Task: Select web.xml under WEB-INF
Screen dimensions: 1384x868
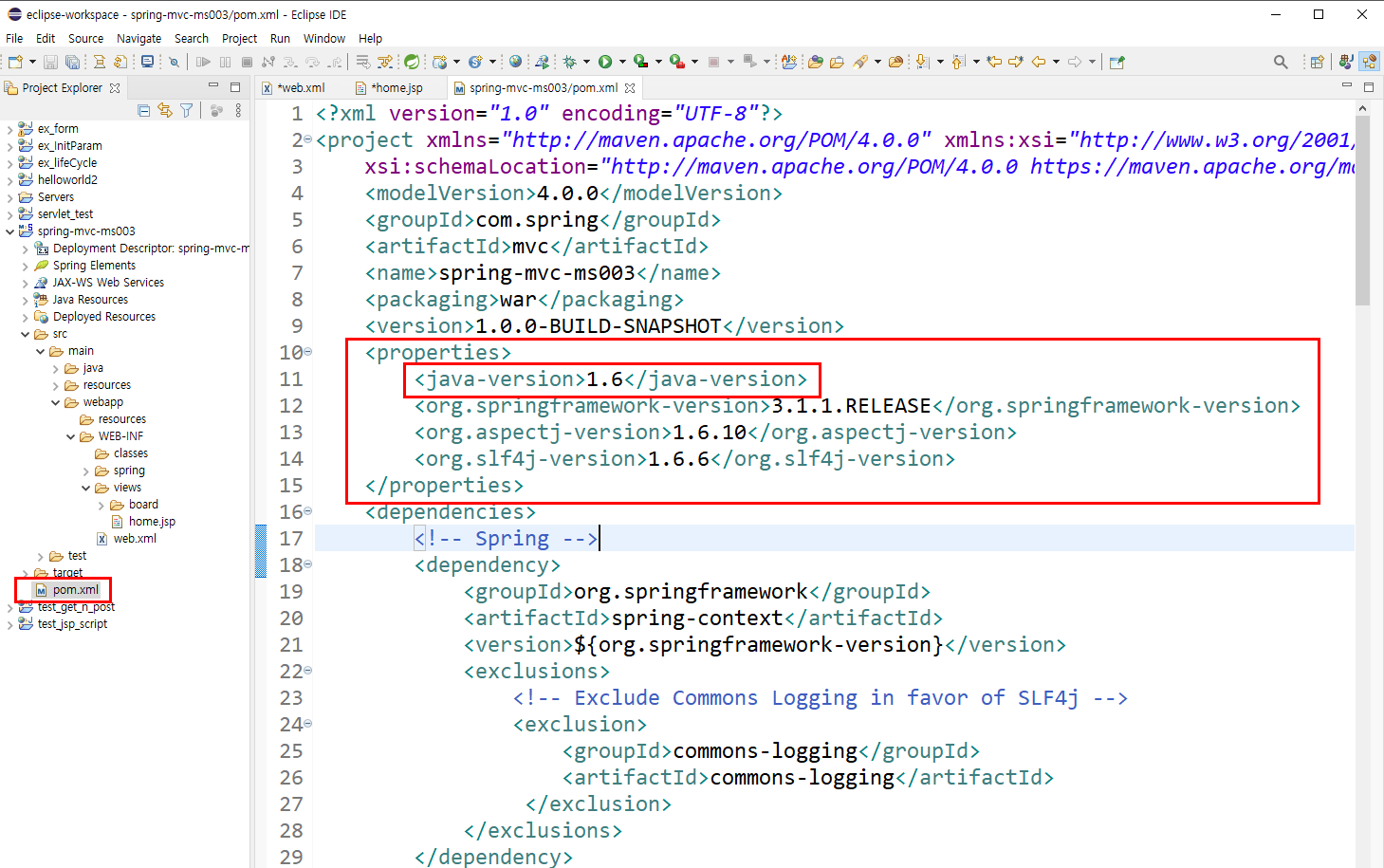Action: click(x=135, y=539)
